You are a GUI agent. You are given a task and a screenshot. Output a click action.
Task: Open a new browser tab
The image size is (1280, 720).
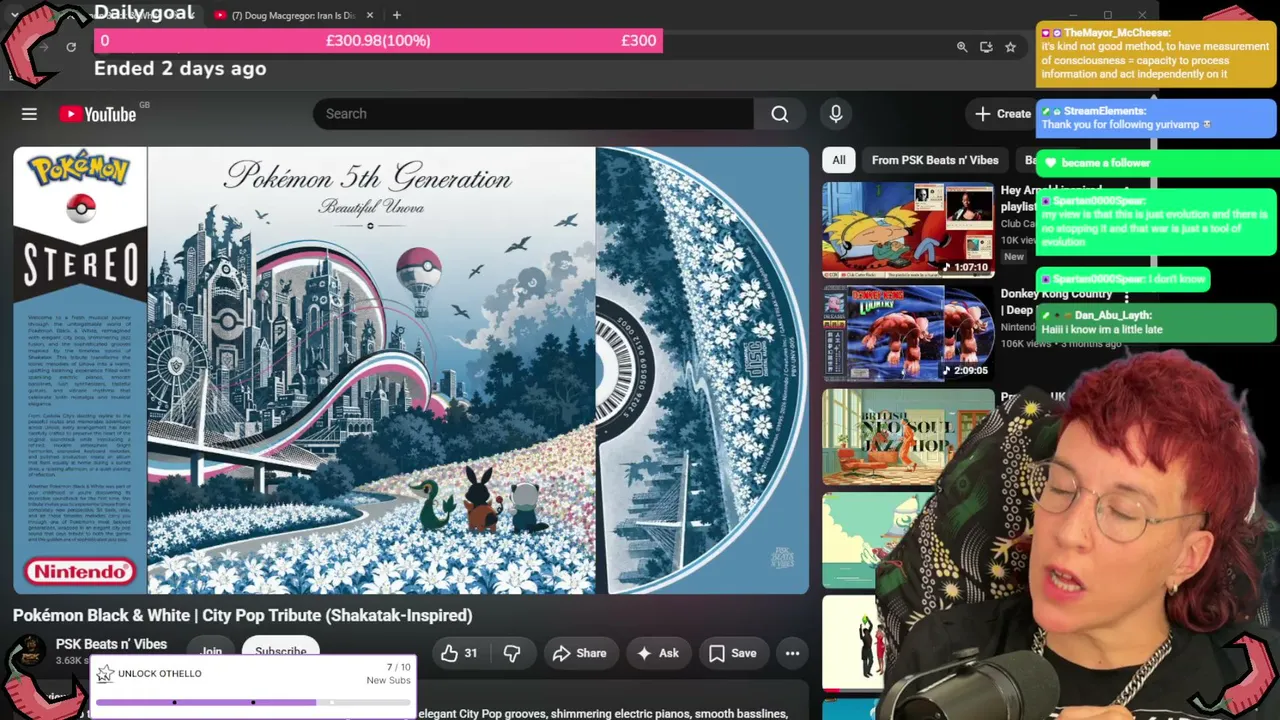coord(397,15)
